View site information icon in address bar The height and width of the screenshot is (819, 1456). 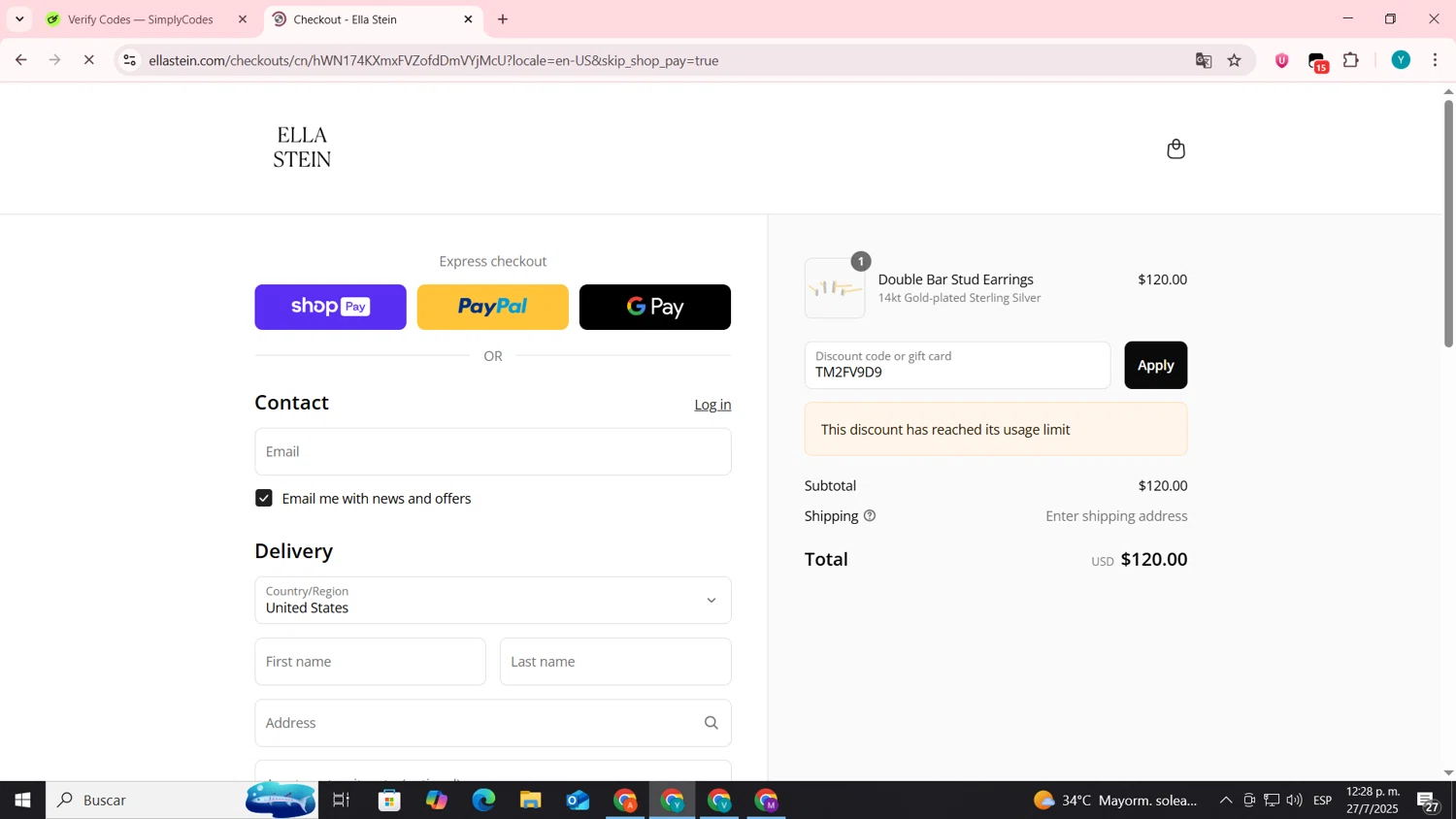129,60
